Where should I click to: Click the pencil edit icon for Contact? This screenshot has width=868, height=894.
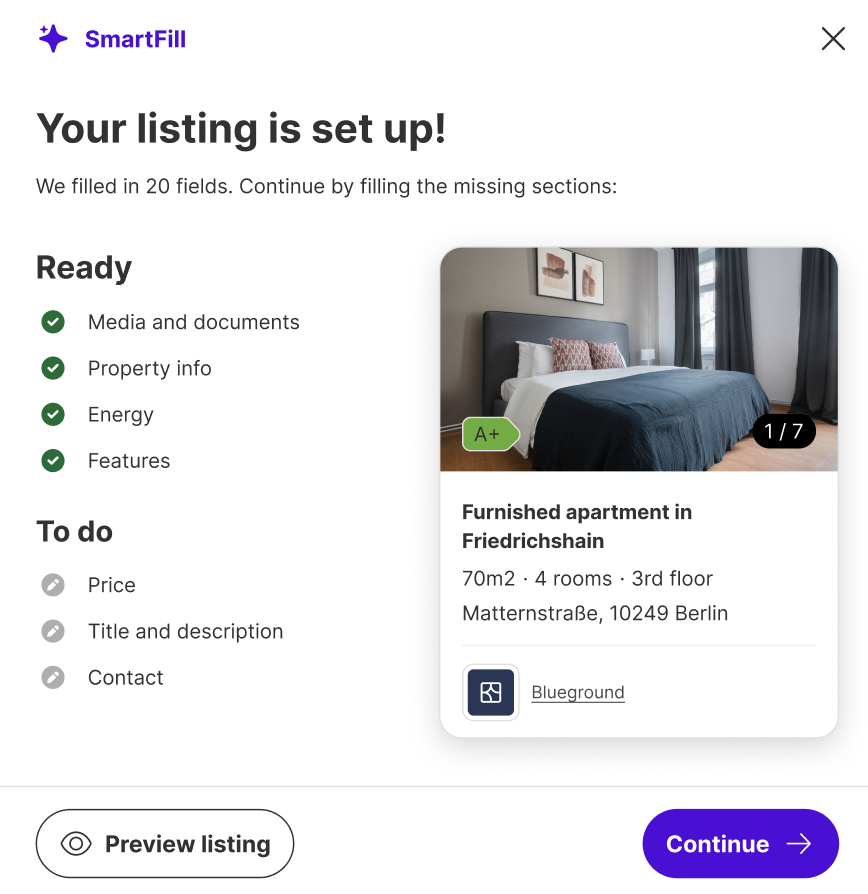click(53, 677)
